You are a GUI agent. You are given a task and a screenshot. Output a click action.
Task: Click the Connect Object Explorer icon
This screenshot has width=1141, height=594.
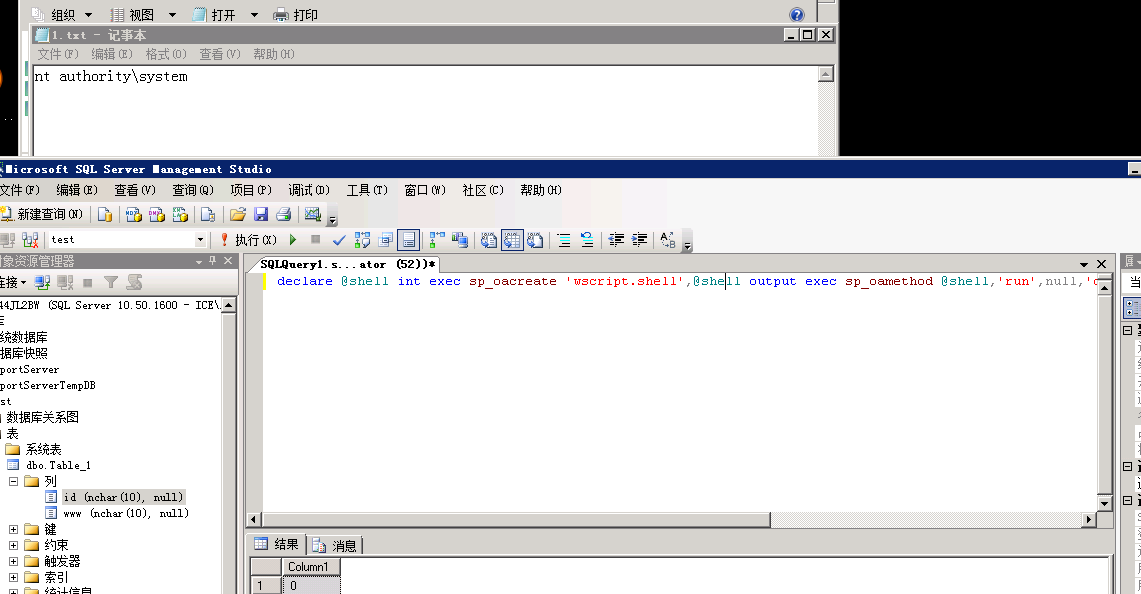tap(42, 282)
